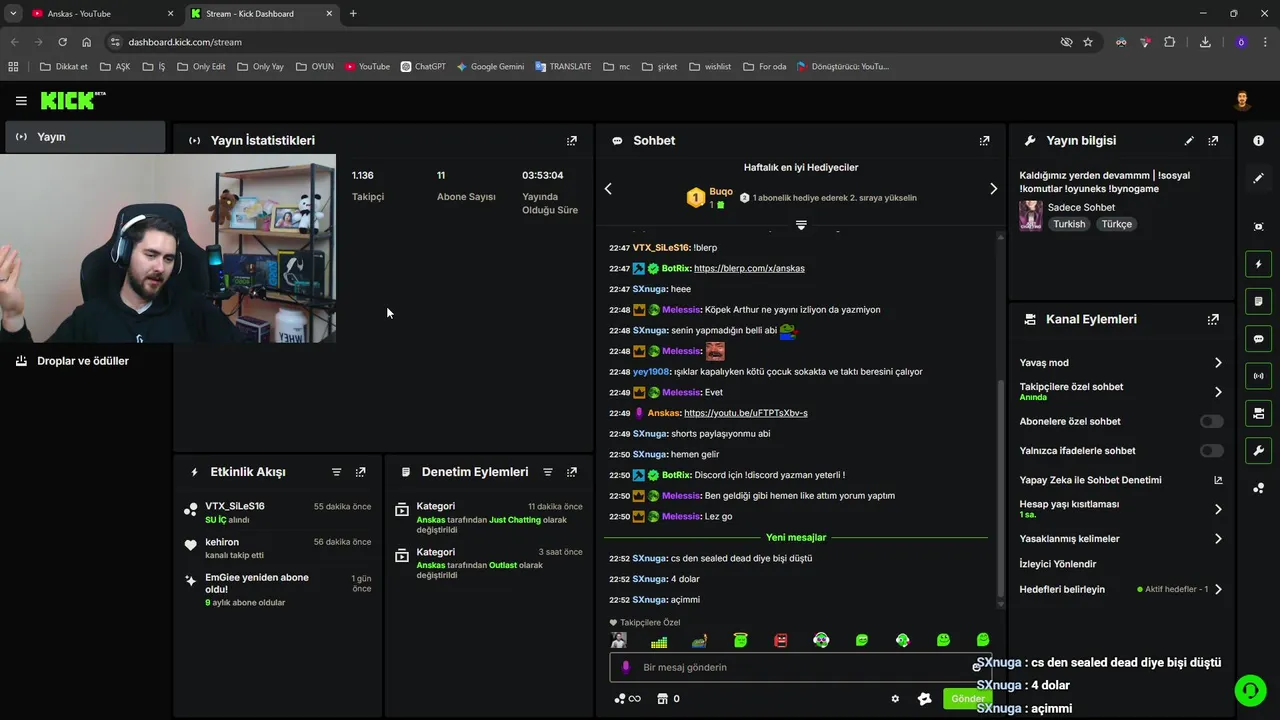
Task: Click the channel points infinity icon
Action: (627, 699)
